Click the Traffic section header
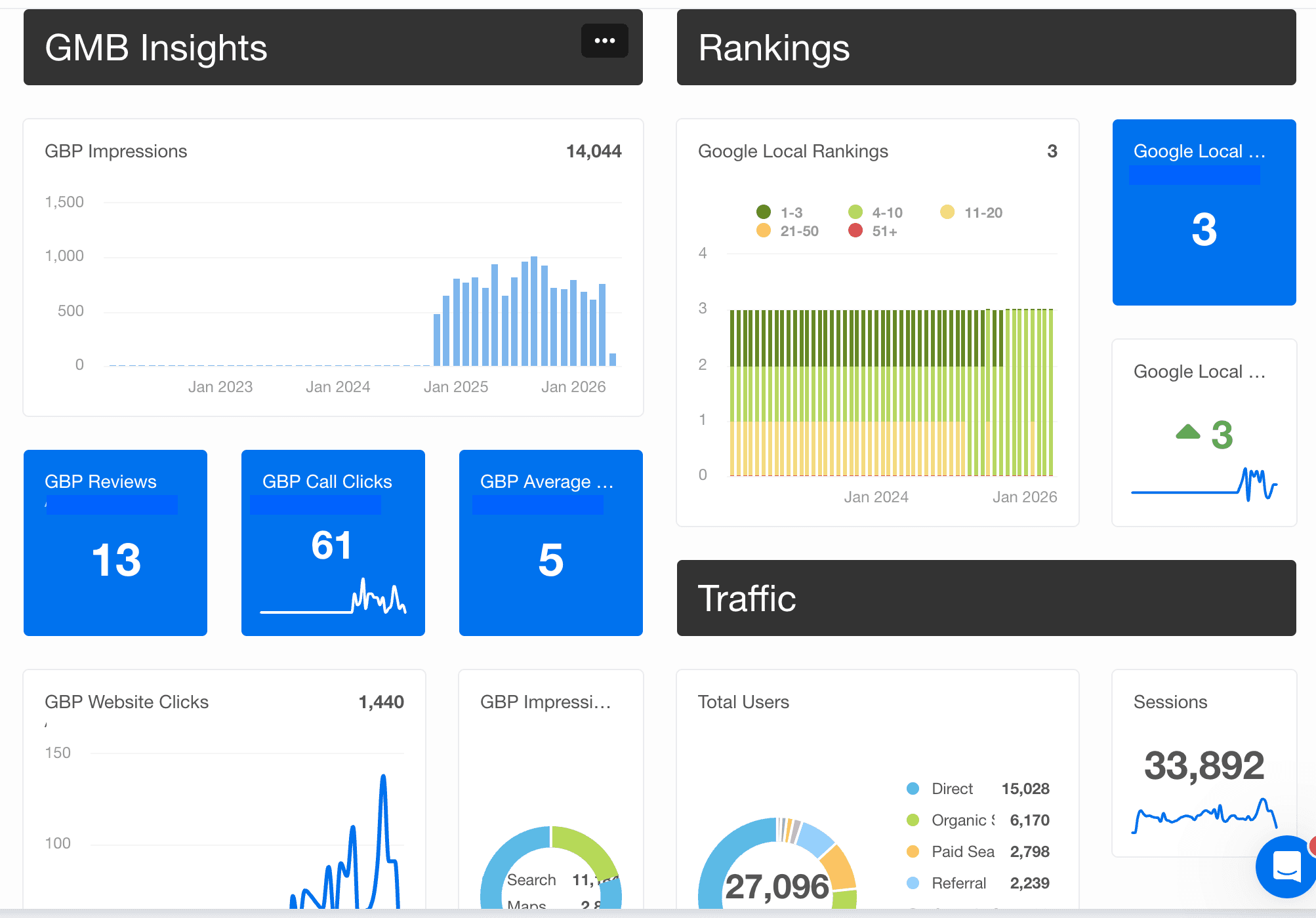Image resolution: width=1316 pixels, height=918 pixels. pyautogui.click(x=987, y=598)
